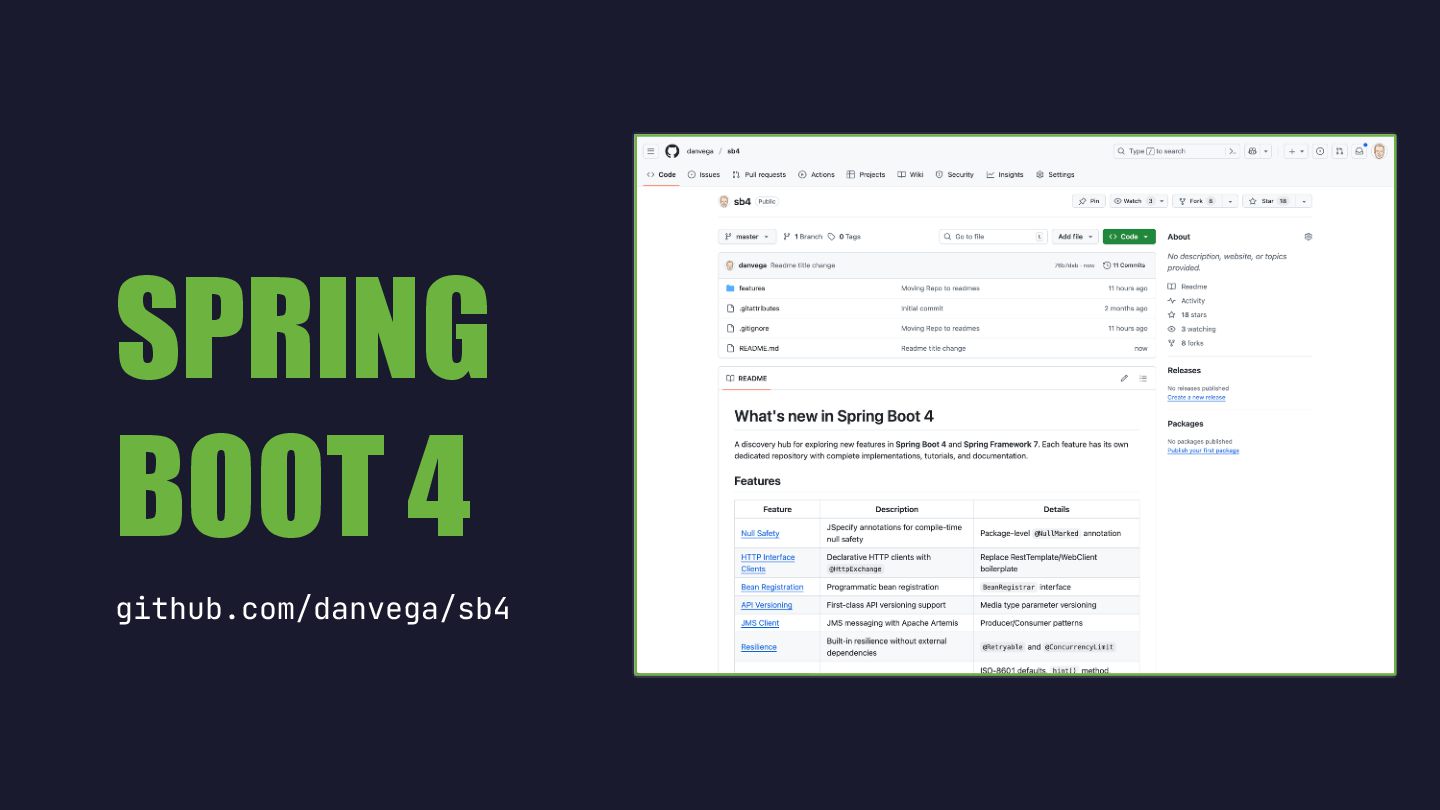Follow the Bean Registration link
1440x810 pixels.
[772, 587]
